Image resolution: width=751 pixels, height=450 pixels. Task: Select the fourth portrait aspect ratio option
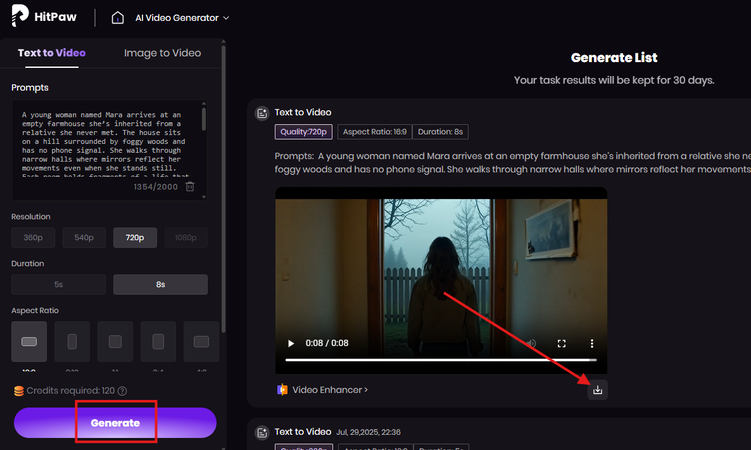pyautogui.click(x=158, y=341)
